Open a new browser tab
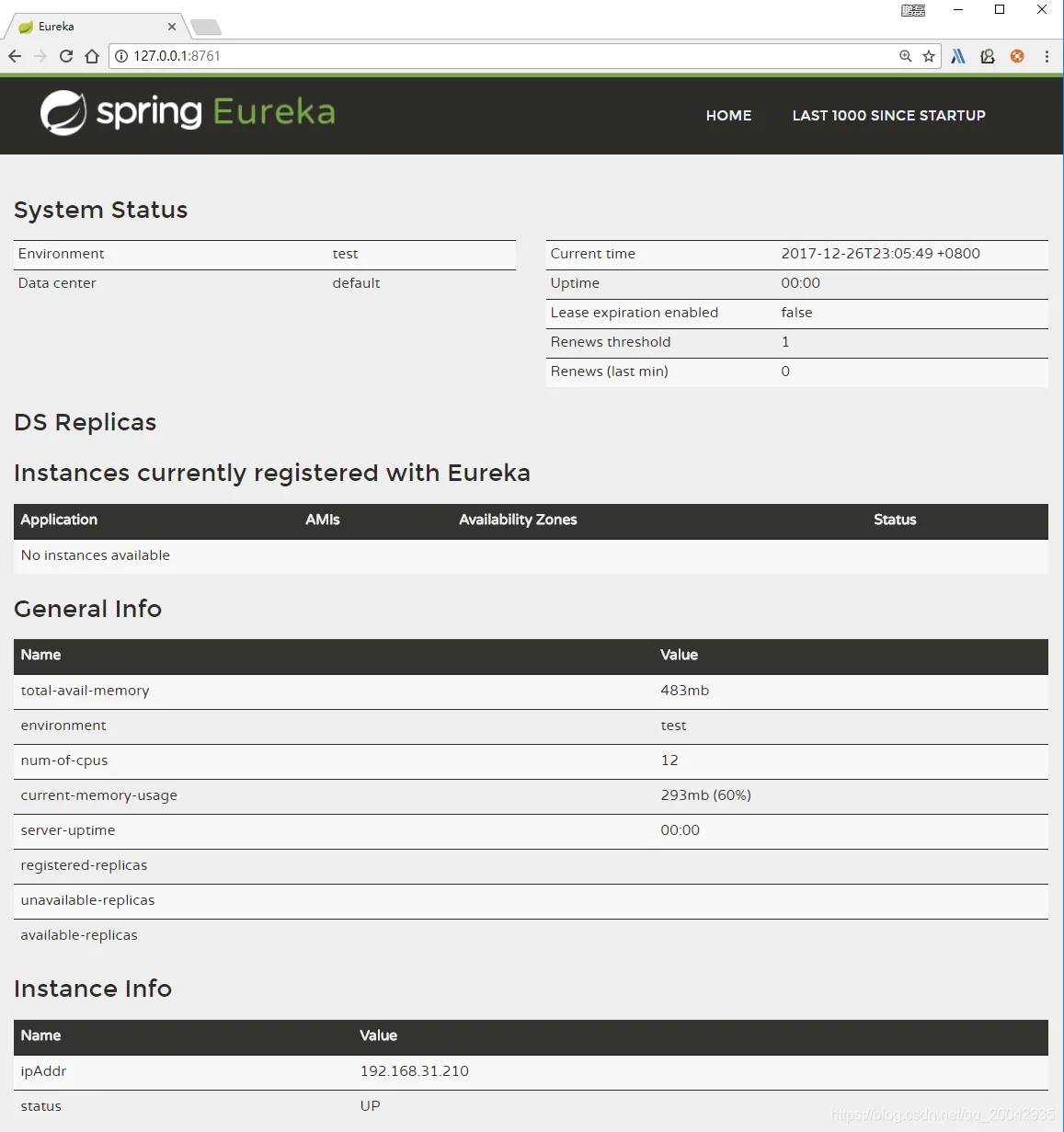 point(206,27)
